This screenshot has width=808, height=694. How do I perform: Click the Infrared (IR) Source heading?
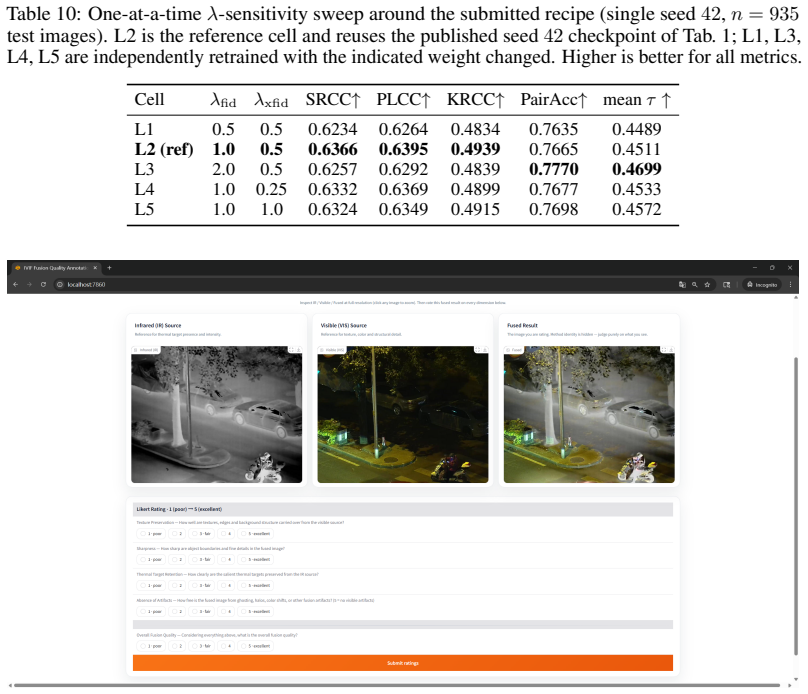[x=158, y=326]
